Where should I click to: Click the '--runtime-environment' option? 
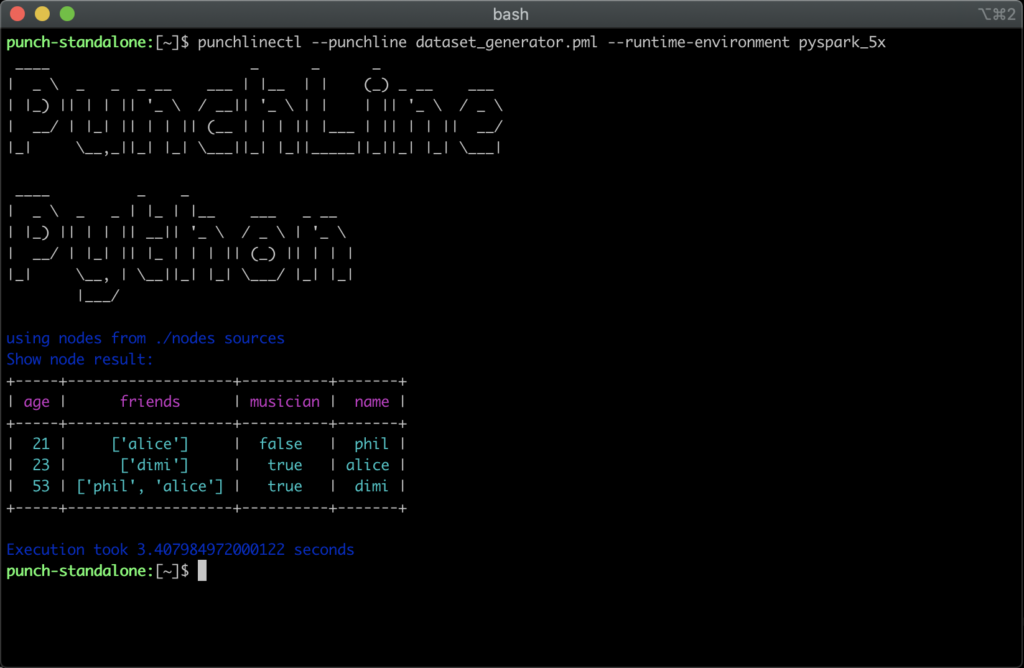coord(698,42)
